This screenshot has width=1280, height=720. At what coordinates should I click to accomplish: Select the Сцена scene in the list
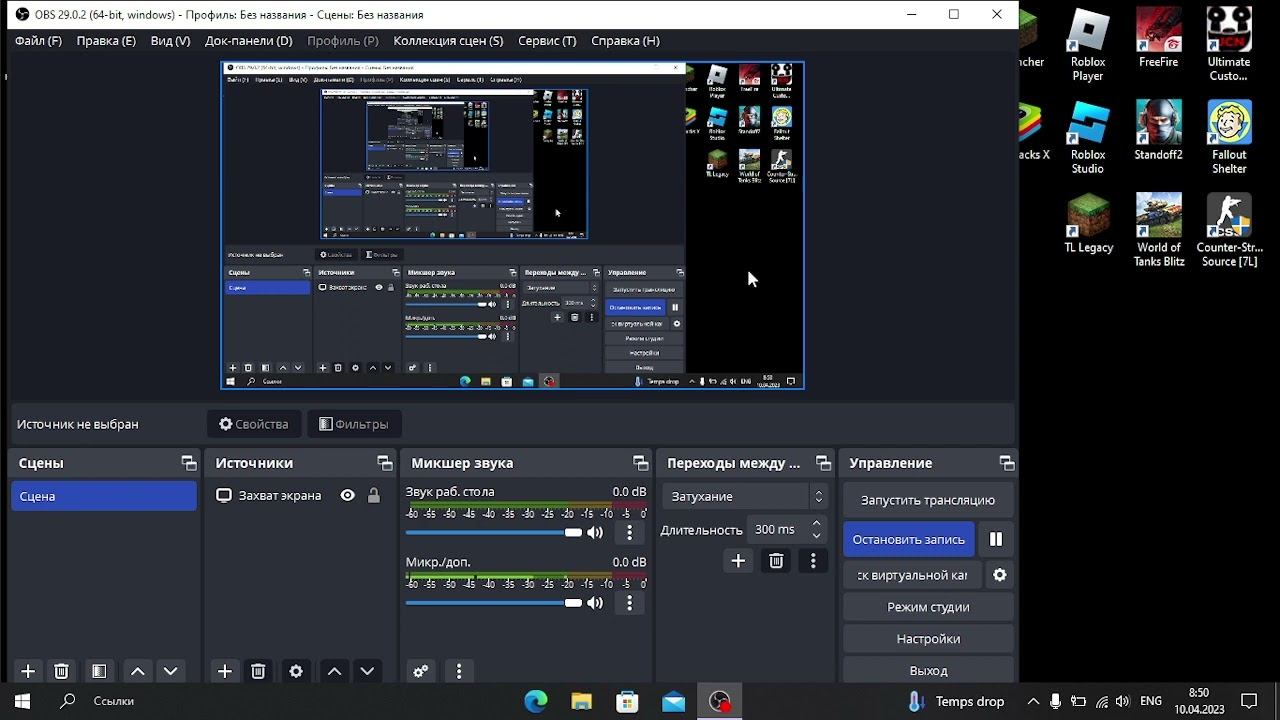104,496
